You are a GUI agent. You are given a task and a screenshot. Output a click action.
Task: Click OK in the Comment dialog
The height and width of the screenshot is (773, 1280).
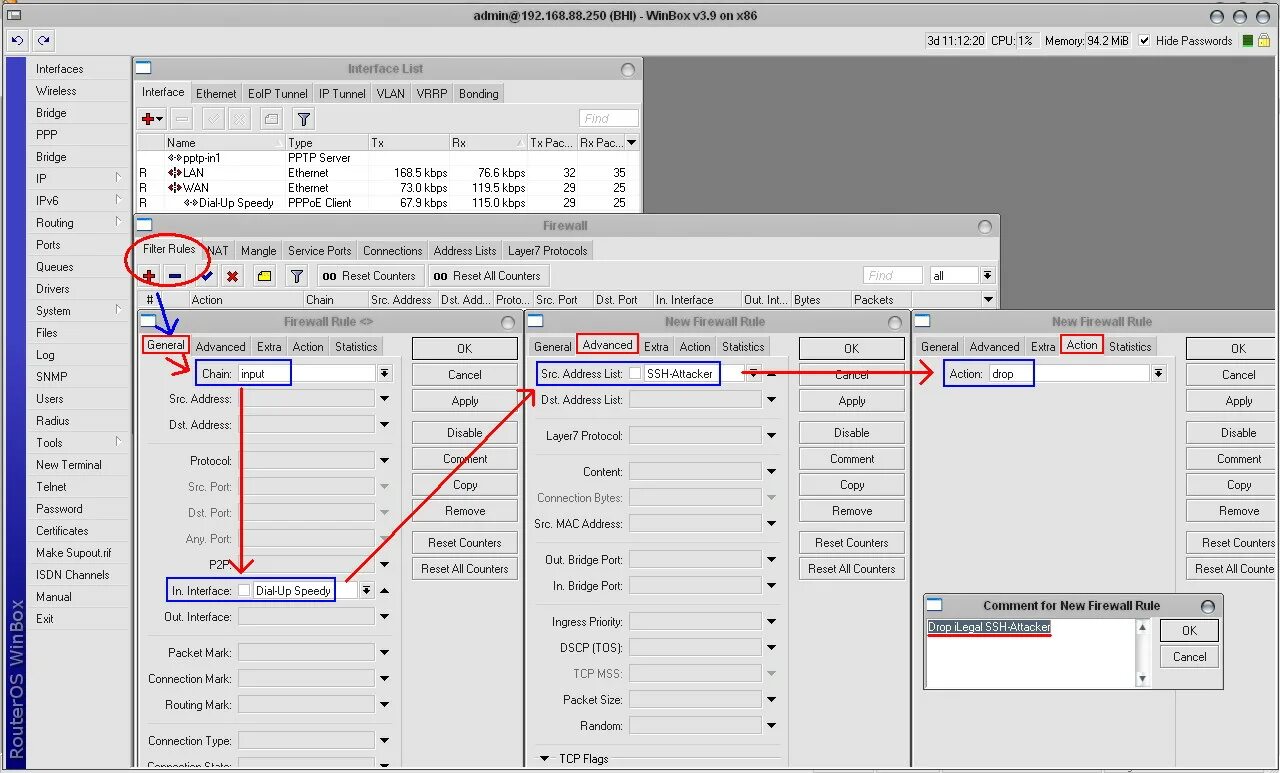pos(1189,631)
